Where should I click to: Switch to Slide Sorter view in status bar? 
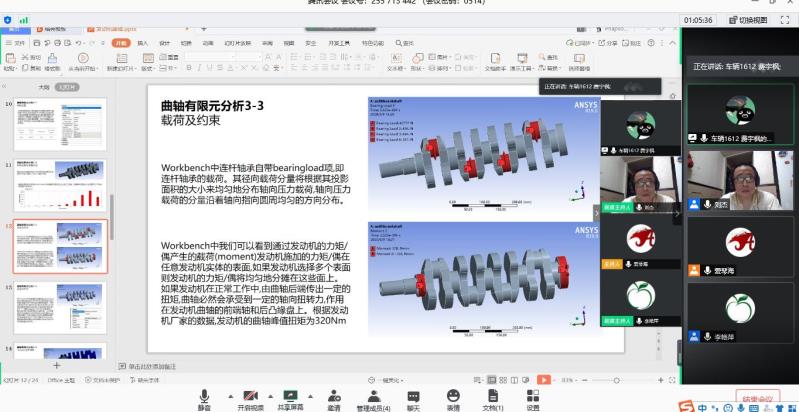(x=503, y=380)
